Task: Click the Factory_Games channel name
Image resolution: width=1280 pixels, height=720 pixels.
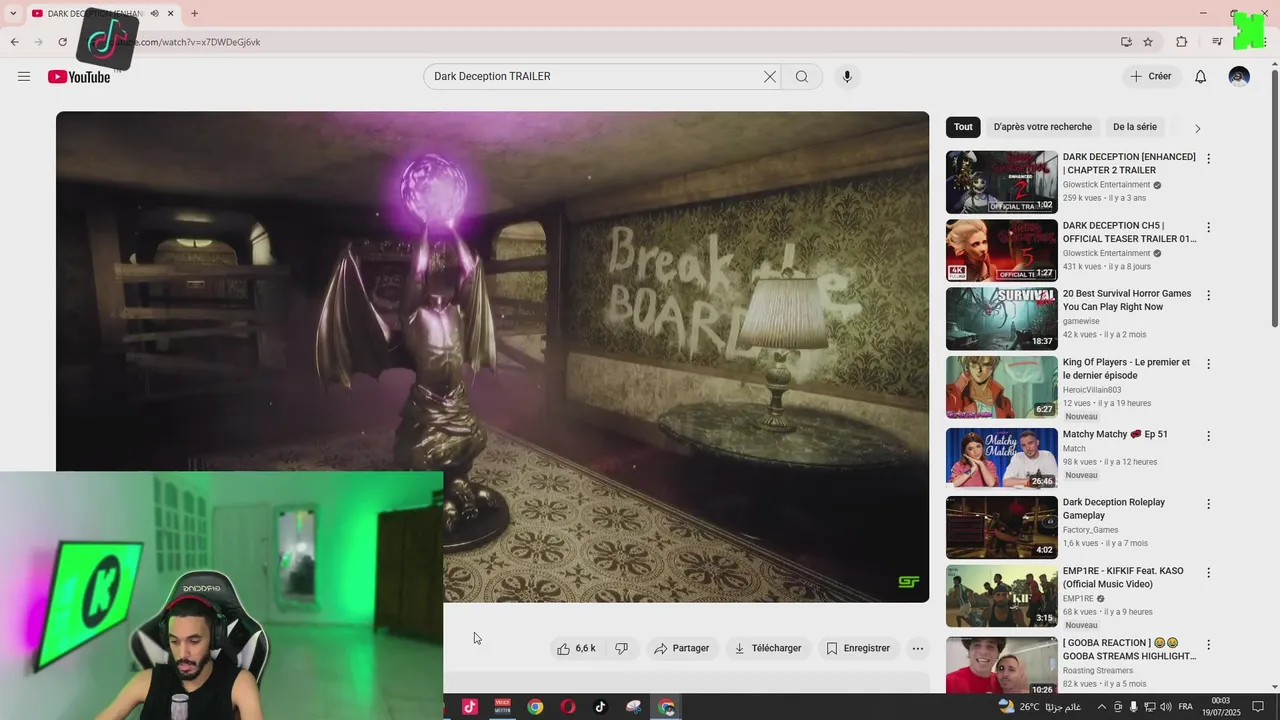Action: pyautogui.click(x=1090, y=530)
